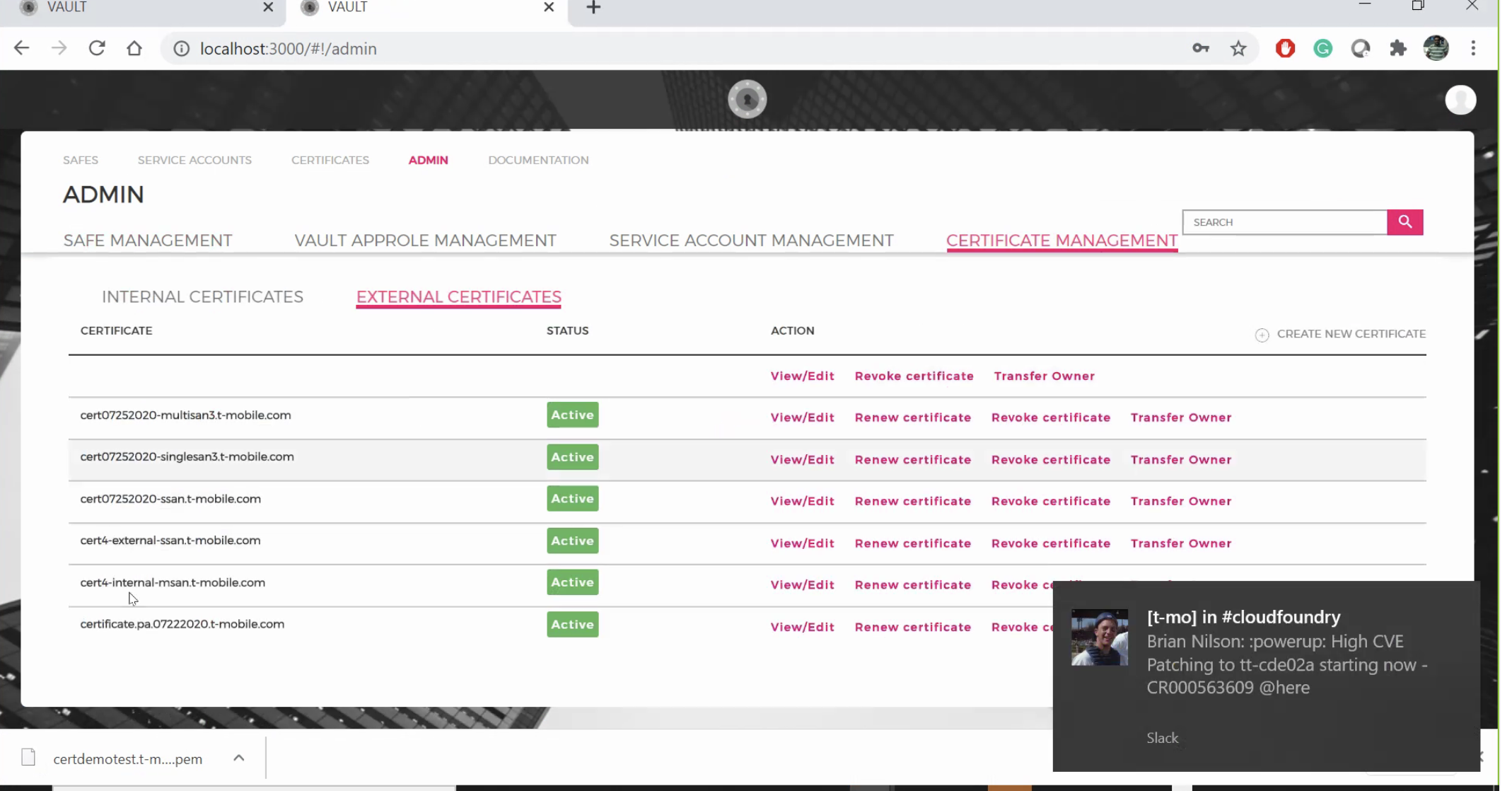This screenshot has width=1512, height=791.
Task: Go back to the previous page
Action: (21, 48)
